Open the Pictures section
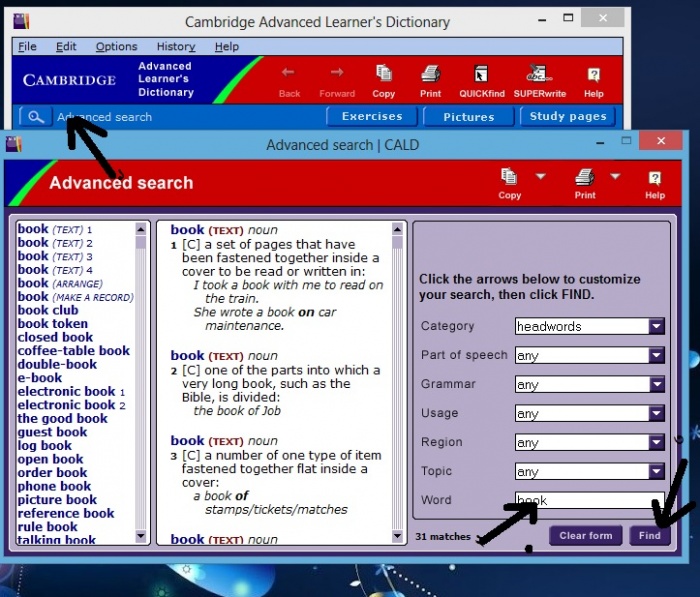Screen dimensions: 700x597 pyautogui.click(x=469, y=117)
